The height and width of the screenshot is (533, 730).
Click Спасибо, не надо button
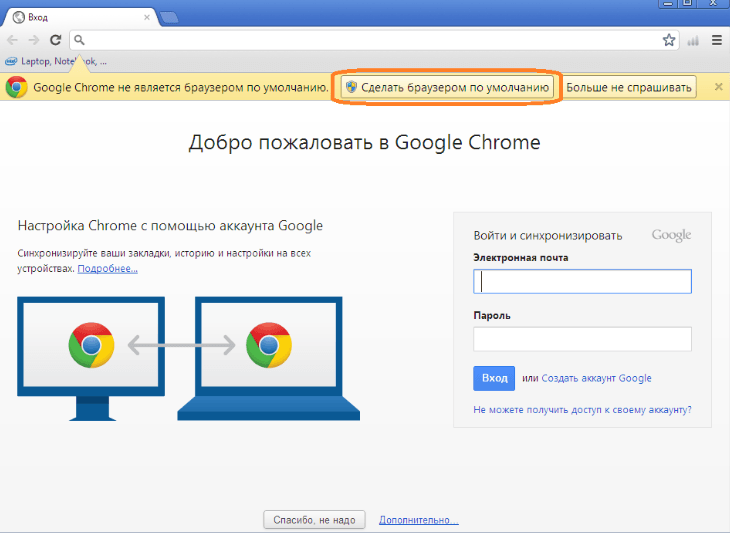314,520
